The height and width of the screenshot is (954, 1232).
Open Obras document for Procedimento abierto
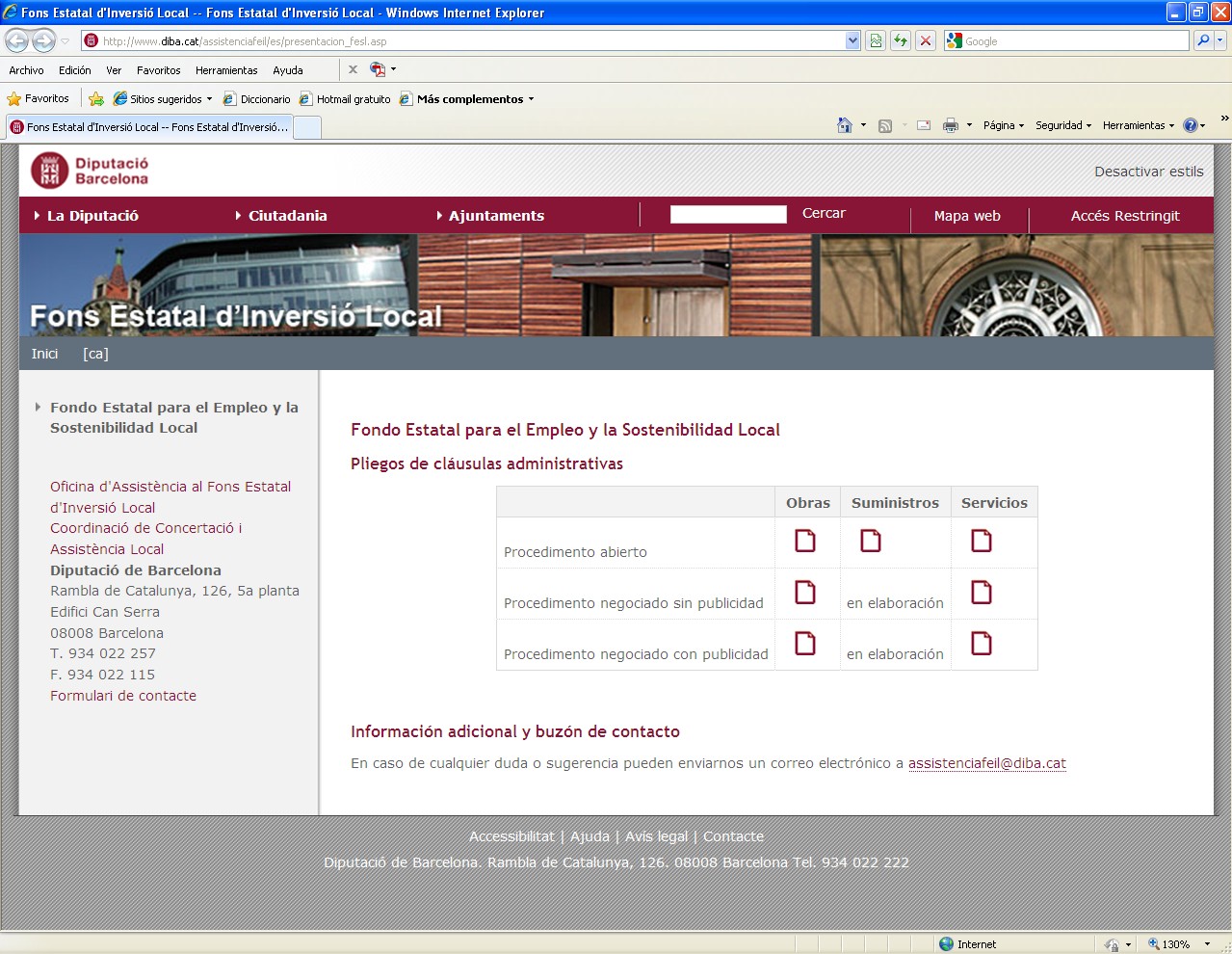[x=805, y=541]
